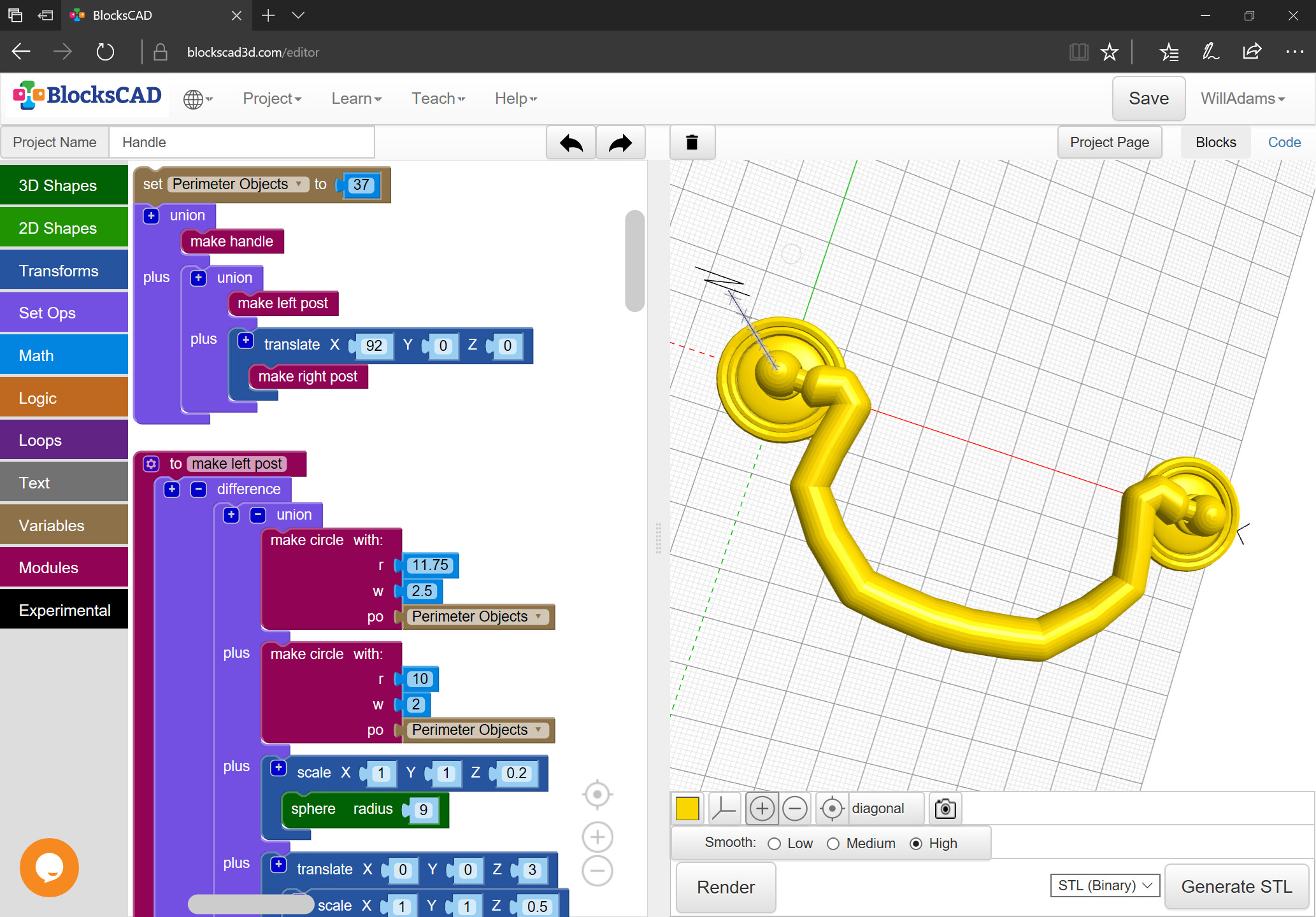Center the blocks workspace with the target icon
The width and height of the screenshot is (1316, 917).
(597, 794)
